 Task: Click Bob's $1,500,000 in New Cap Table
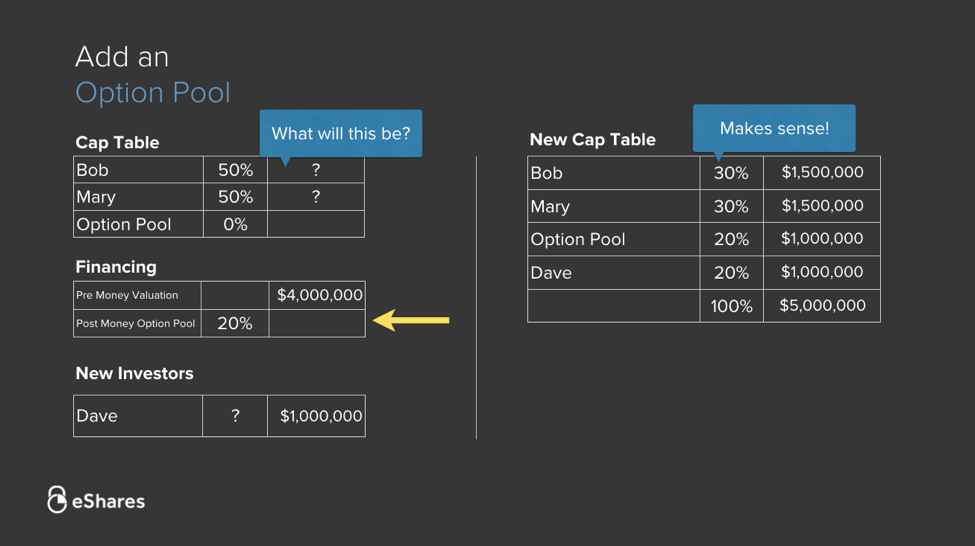[x=822, y=172]
